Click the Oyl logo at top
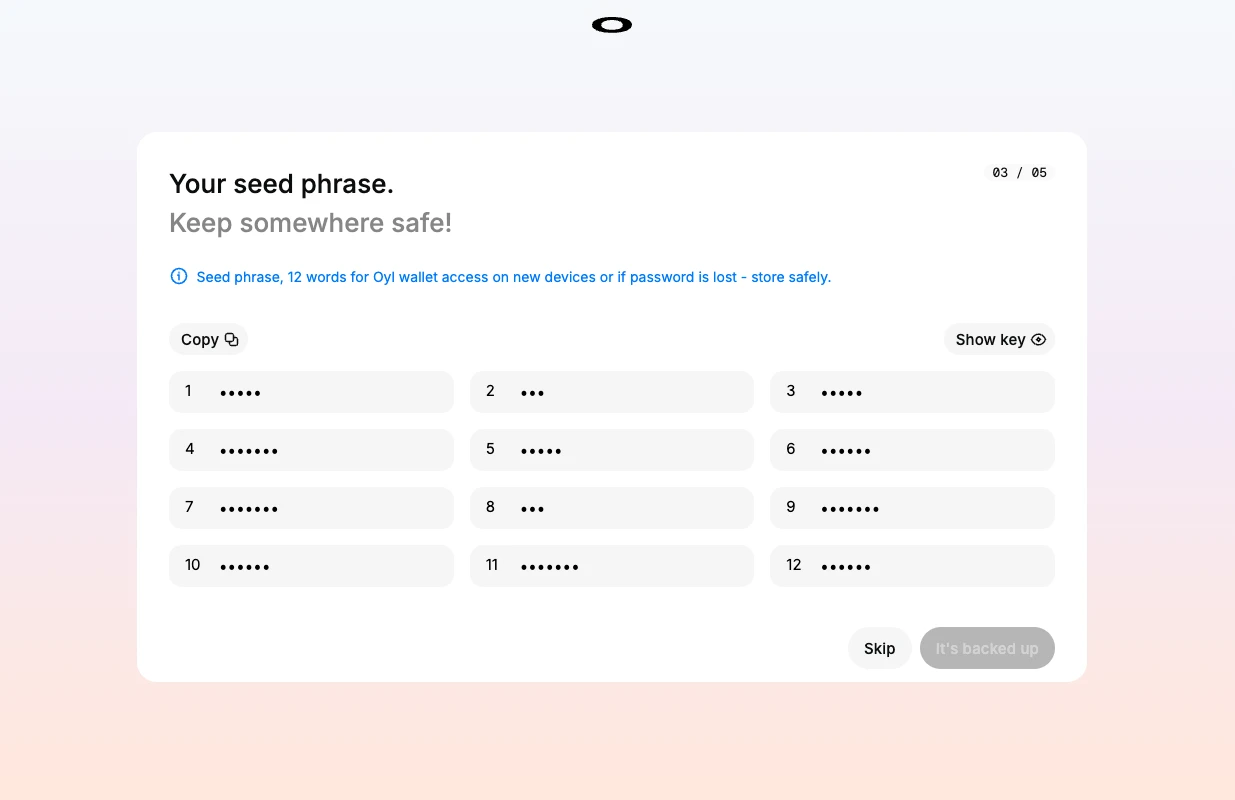 coord(612,25)
